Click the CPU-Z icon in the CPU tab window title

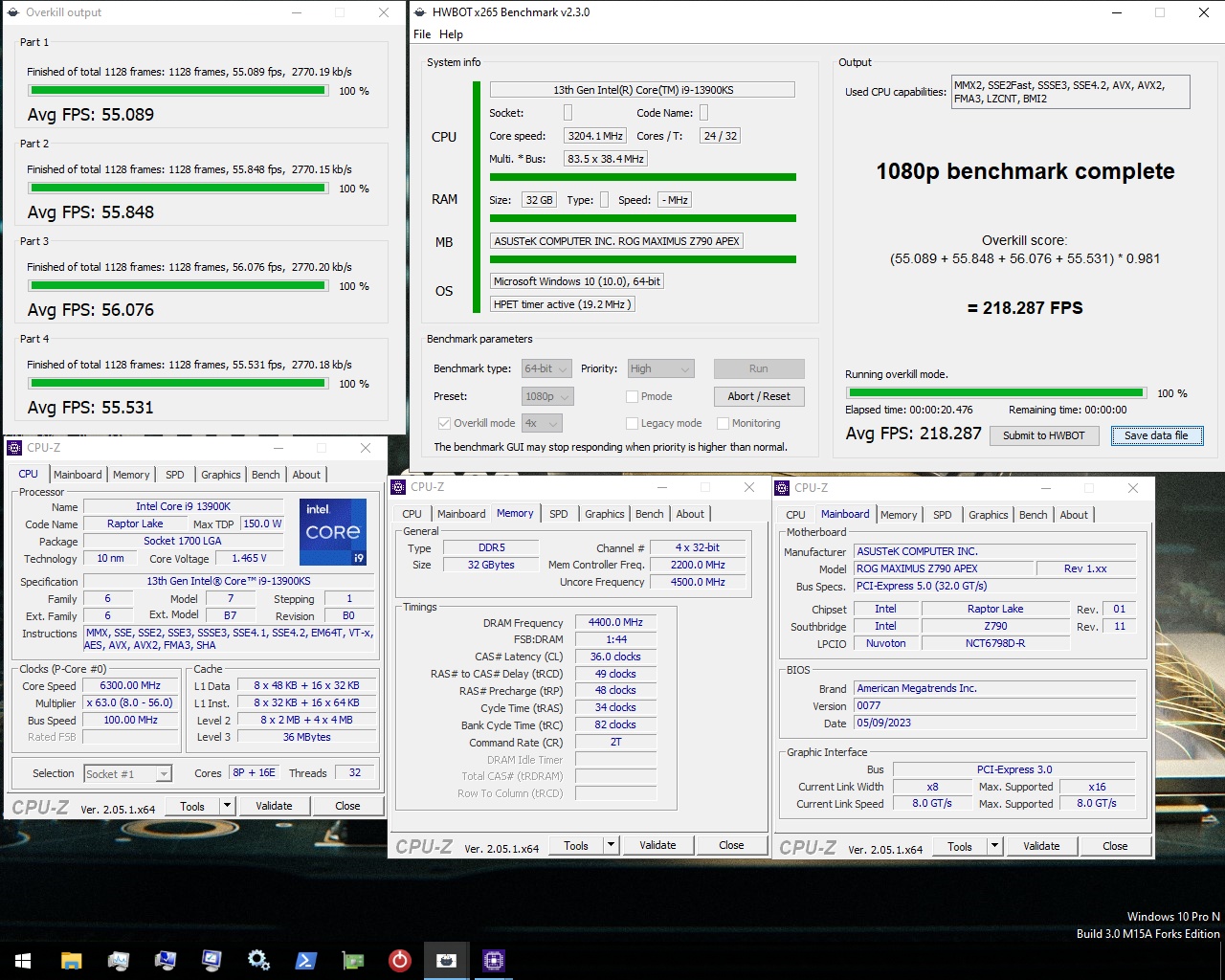(14, 447)
